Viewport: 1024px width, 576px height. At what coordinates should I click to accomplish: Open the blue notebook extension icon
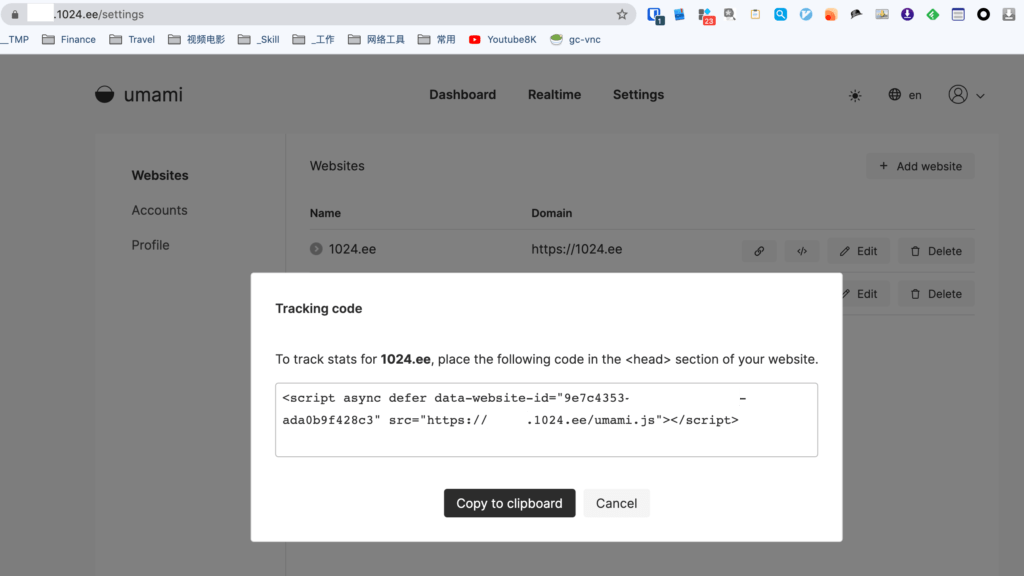[680, 14]
